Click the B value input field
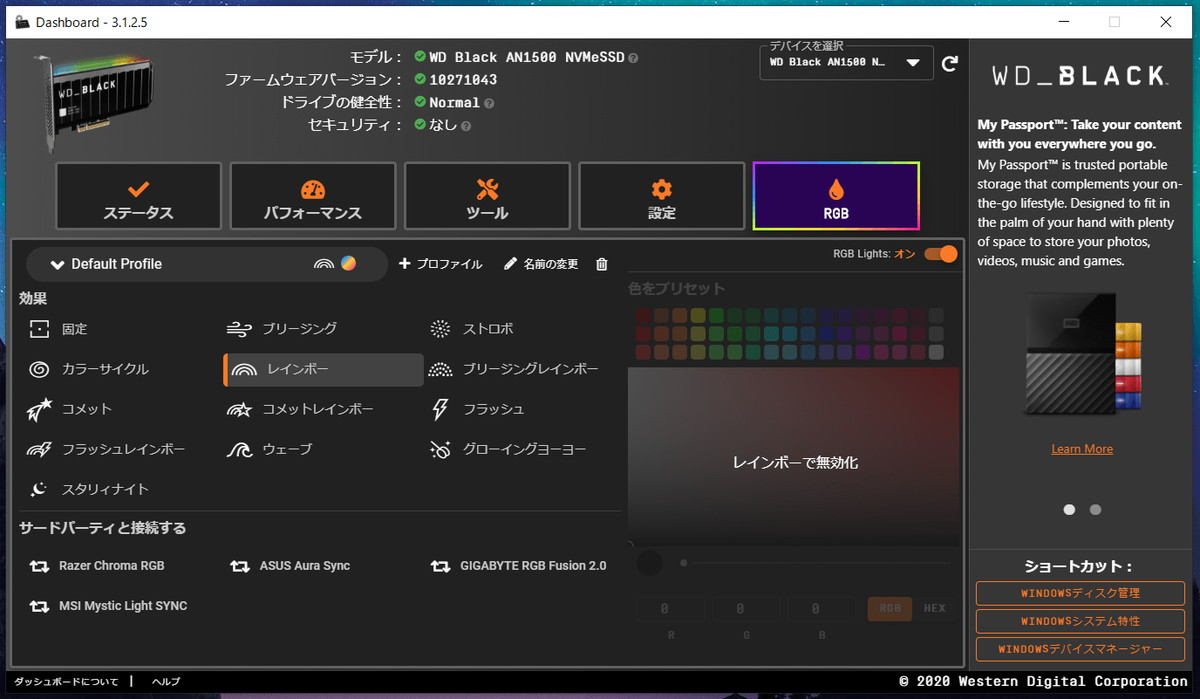 (816, 608)
